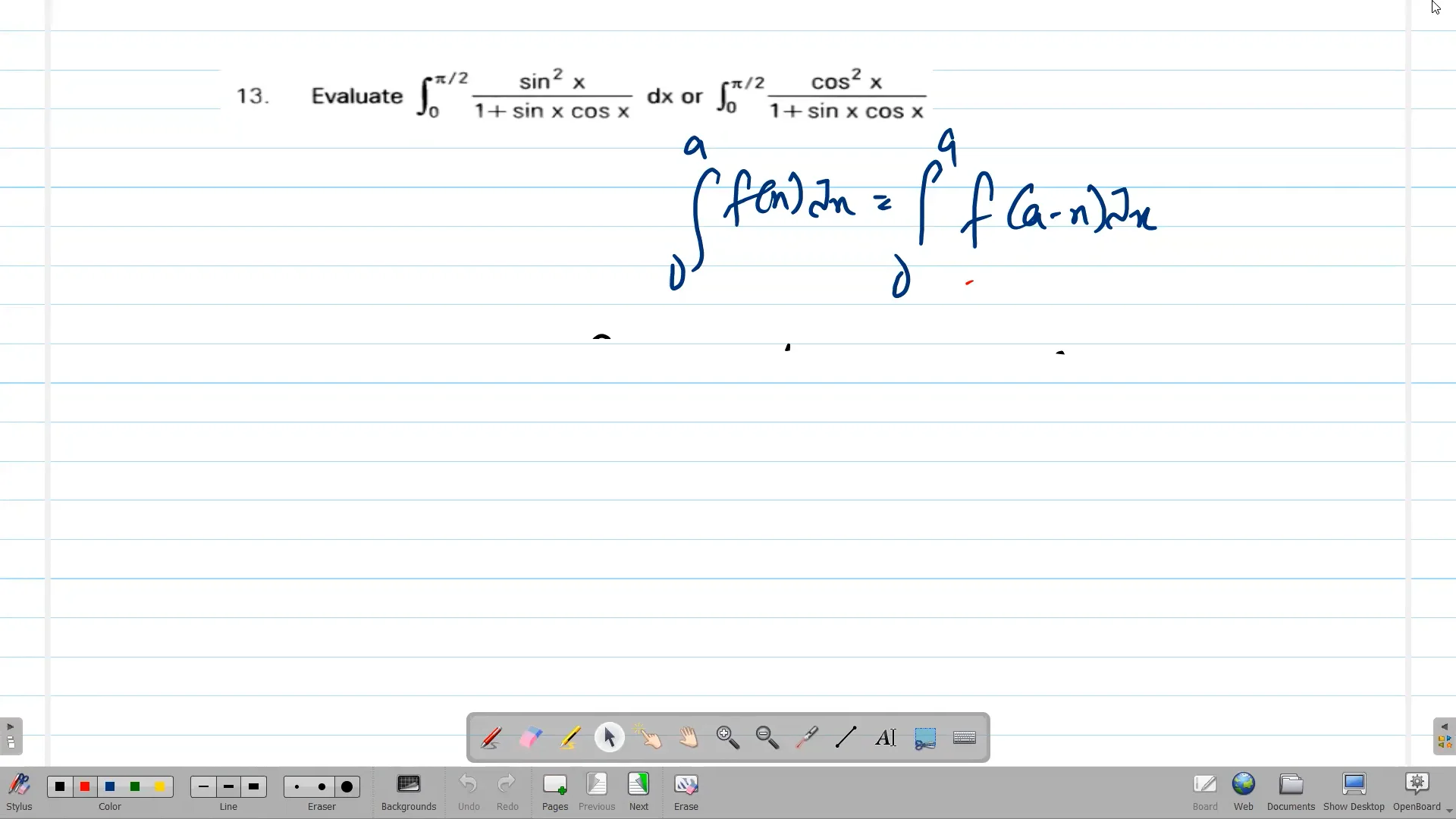
Task: Switch to the Highlighter tool
Action: tap(570, 736)
